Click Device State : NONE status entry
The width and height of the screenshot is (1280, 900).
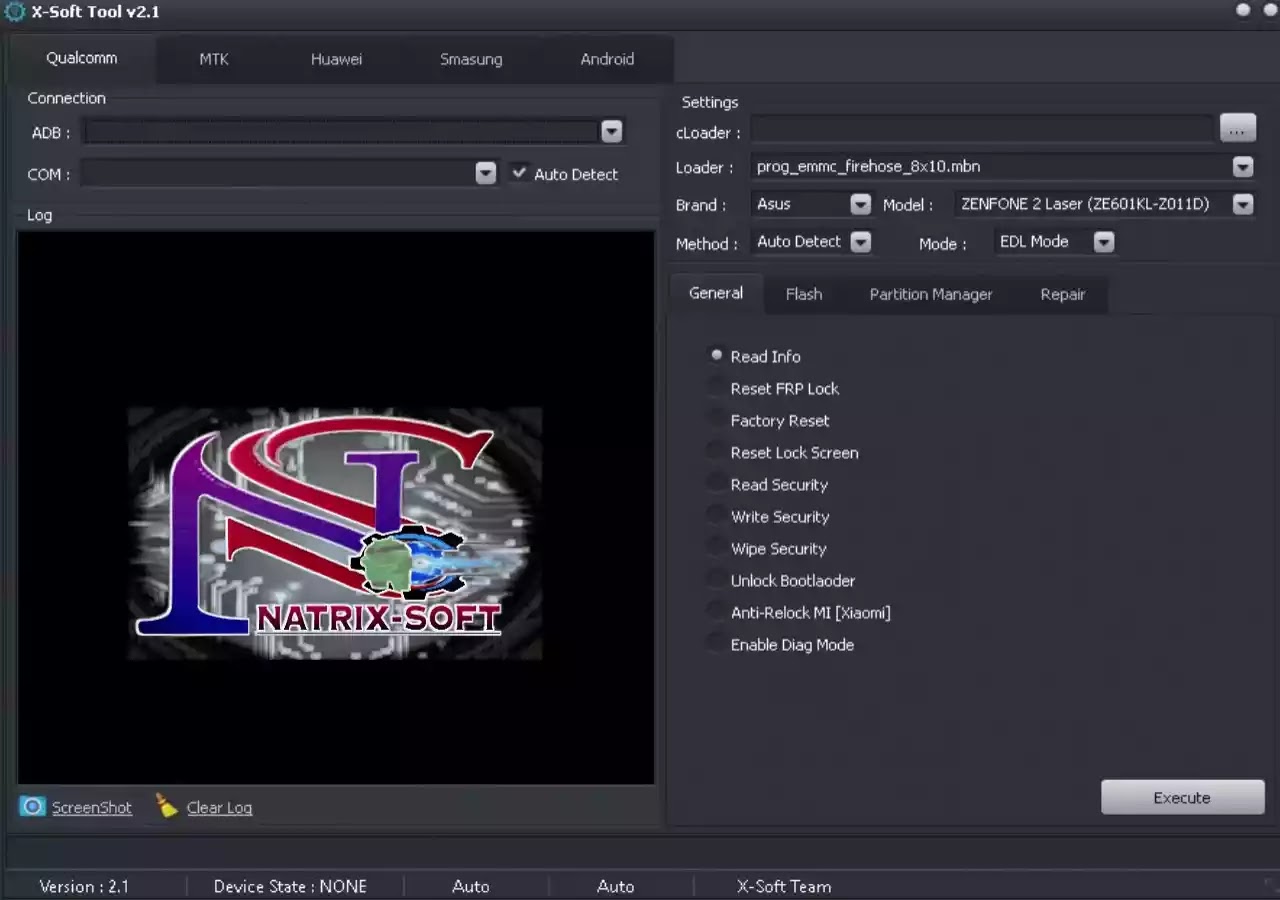coord(290,886)
